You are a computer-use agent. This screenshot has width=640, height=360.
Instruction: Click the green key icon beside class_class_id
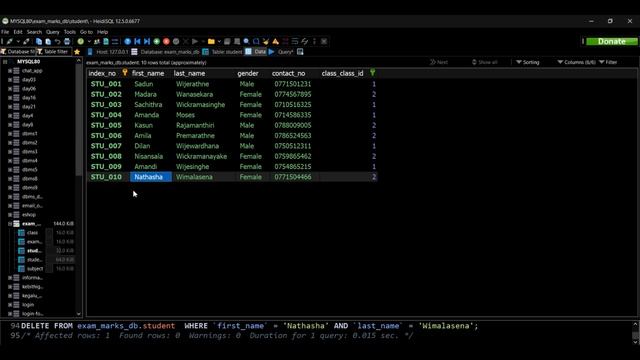tap(372, 73)
